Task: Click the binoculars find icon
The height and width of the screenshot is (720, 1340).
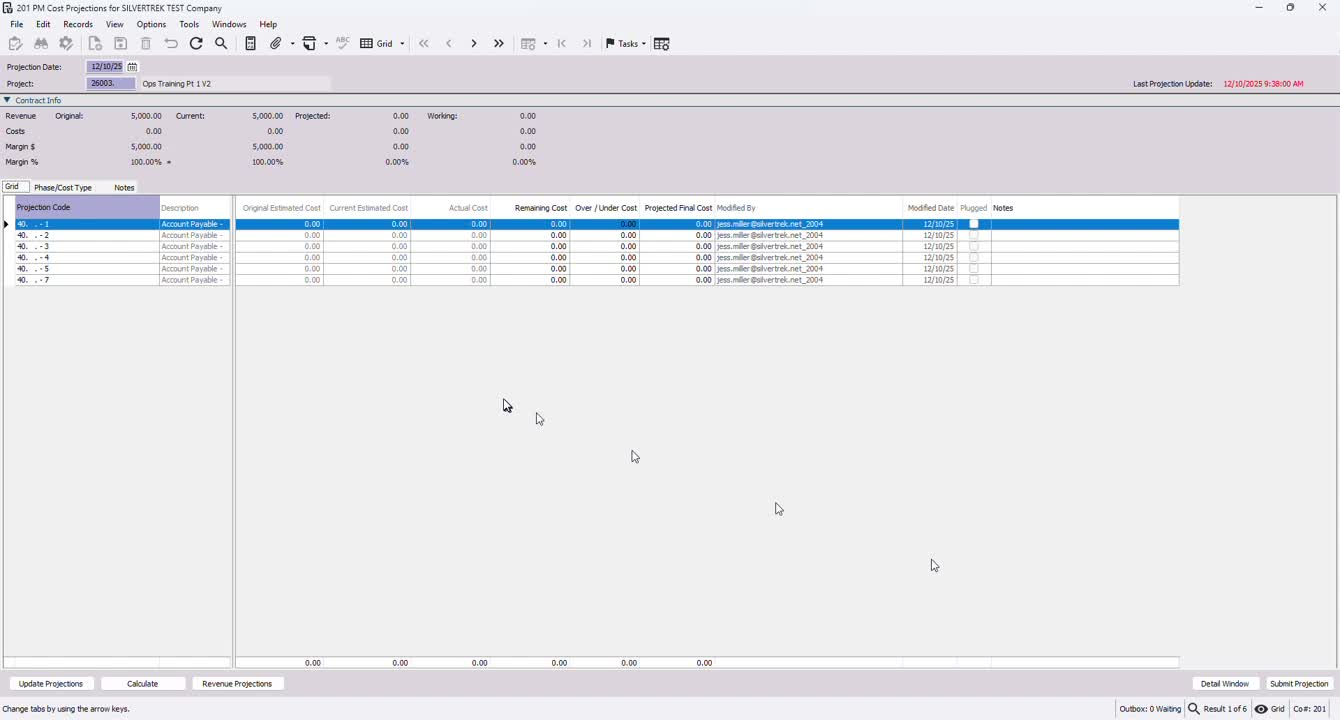Action: 41,44
